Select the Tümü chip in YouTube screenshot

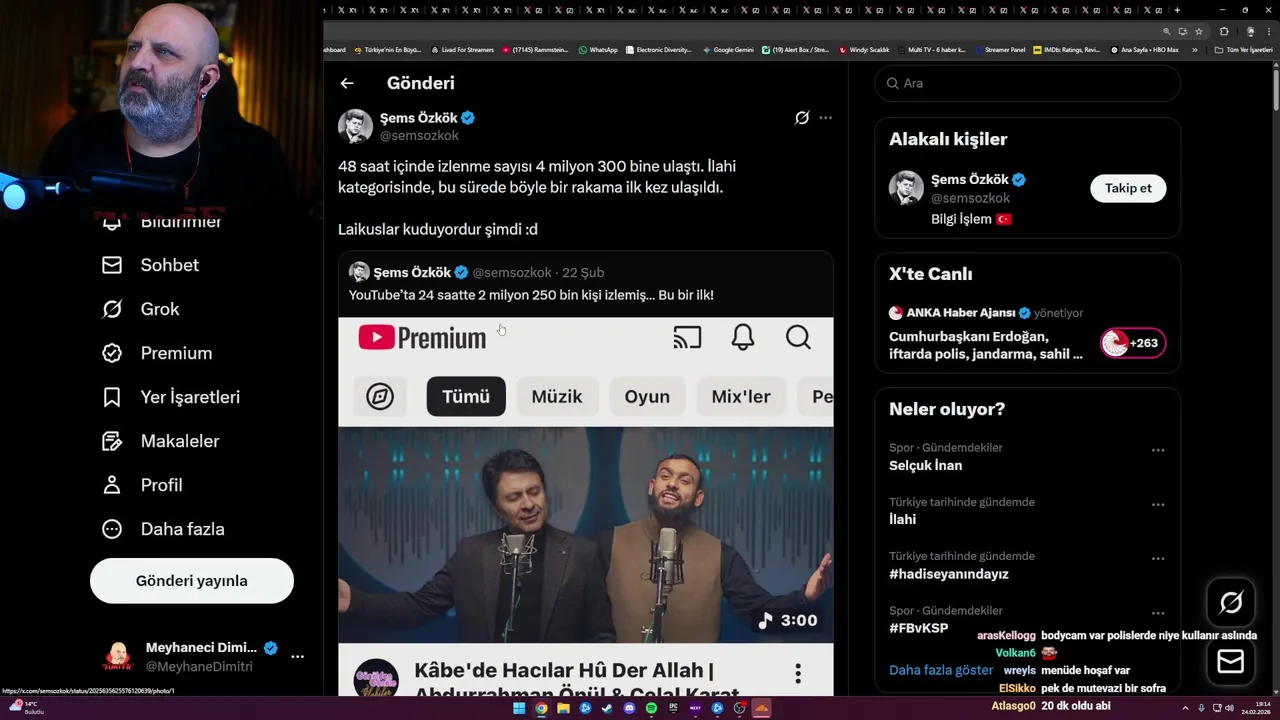pyautogui.click(x=466, y=397)
